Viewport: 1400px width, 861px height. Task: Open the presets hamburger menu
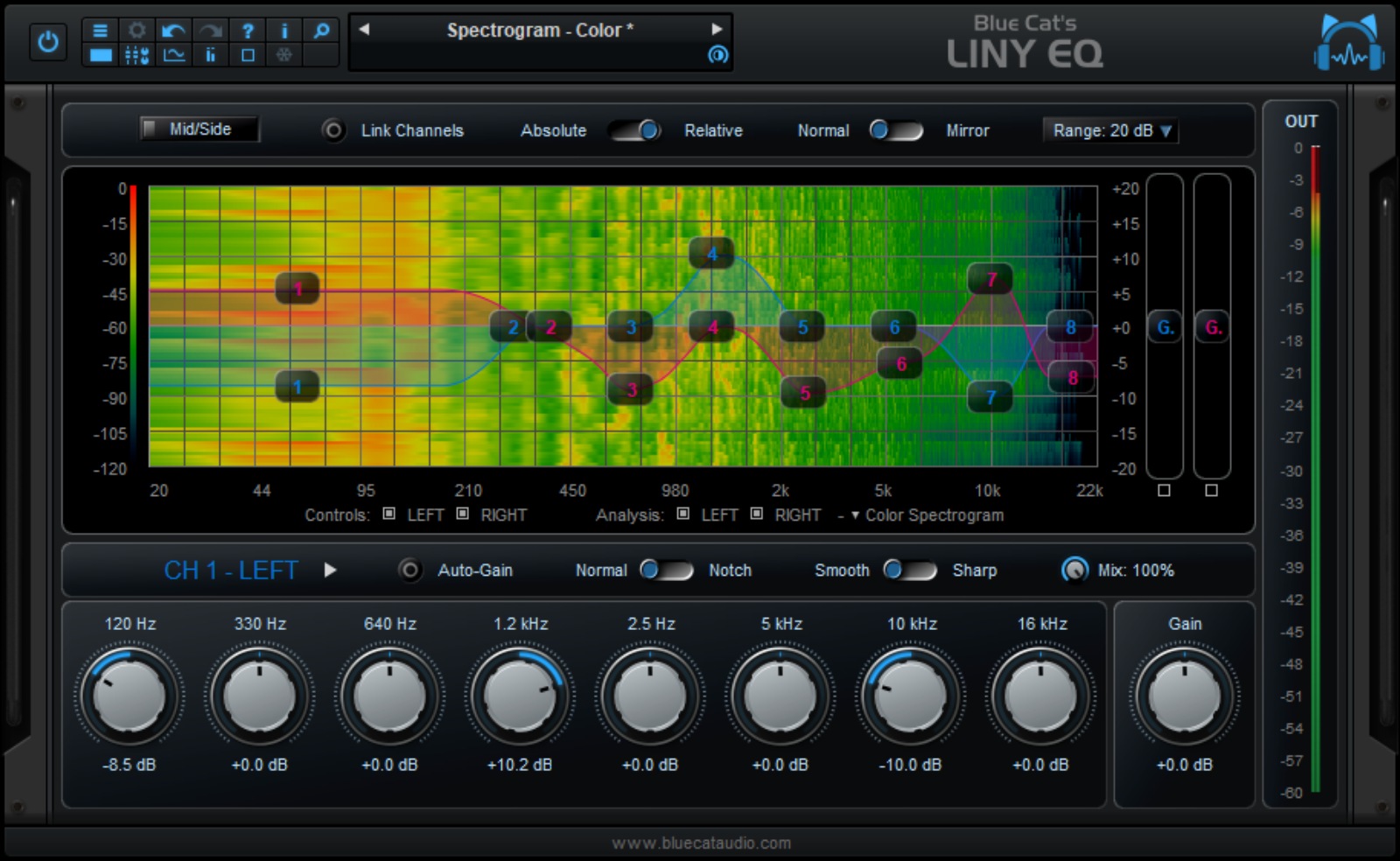point(101,31)
